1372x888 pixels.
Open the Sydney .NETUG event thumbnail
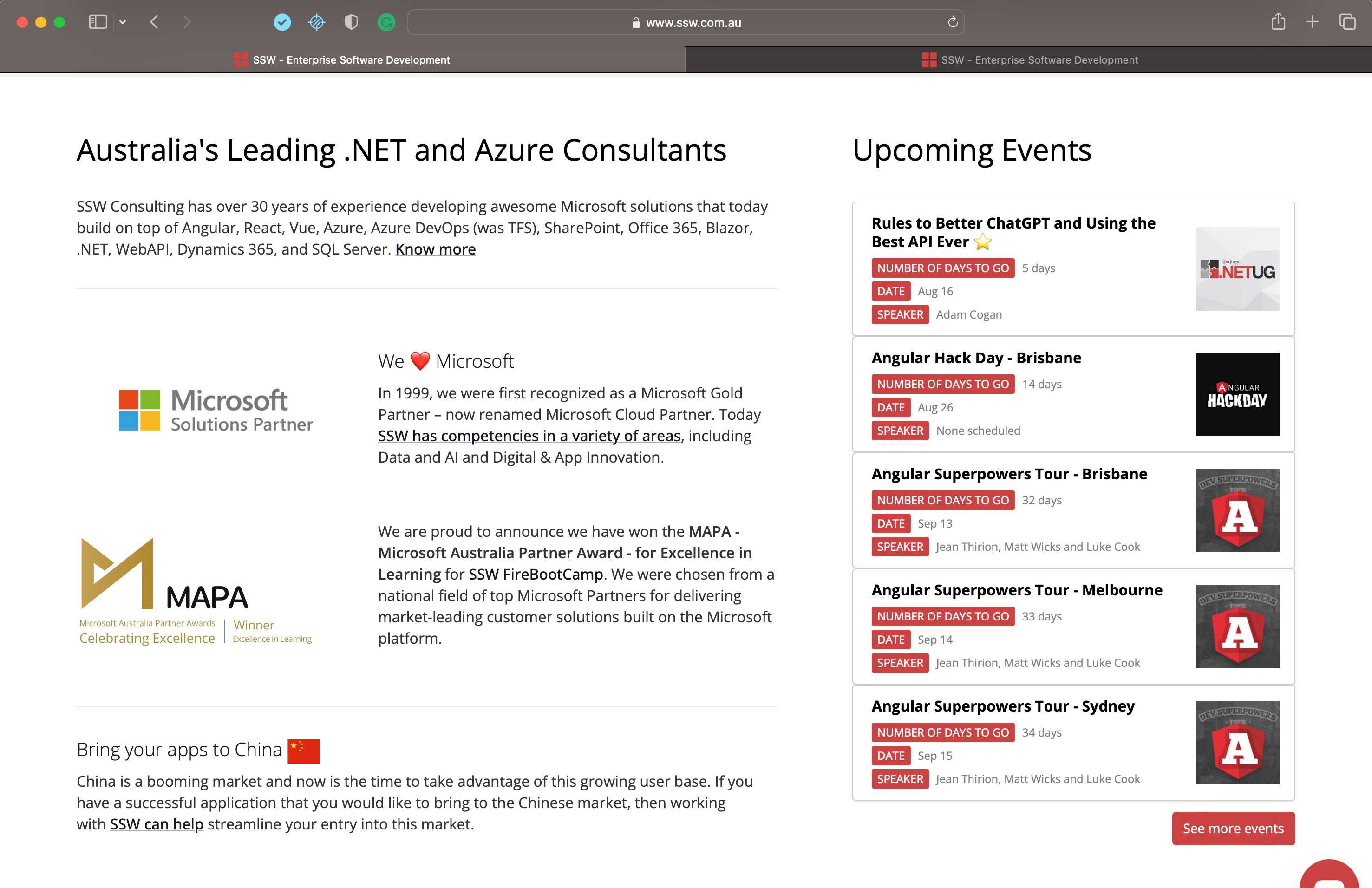[1237, 269]
